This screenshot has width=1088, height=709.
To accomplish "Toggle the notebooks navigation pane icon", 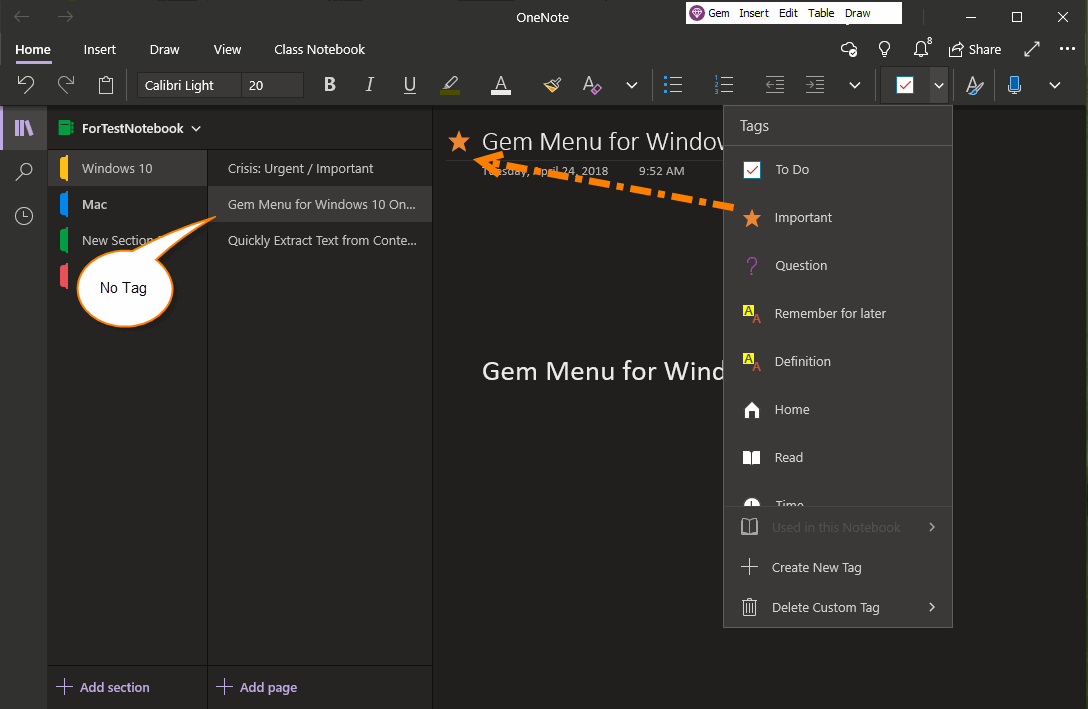I will point(24,128).
